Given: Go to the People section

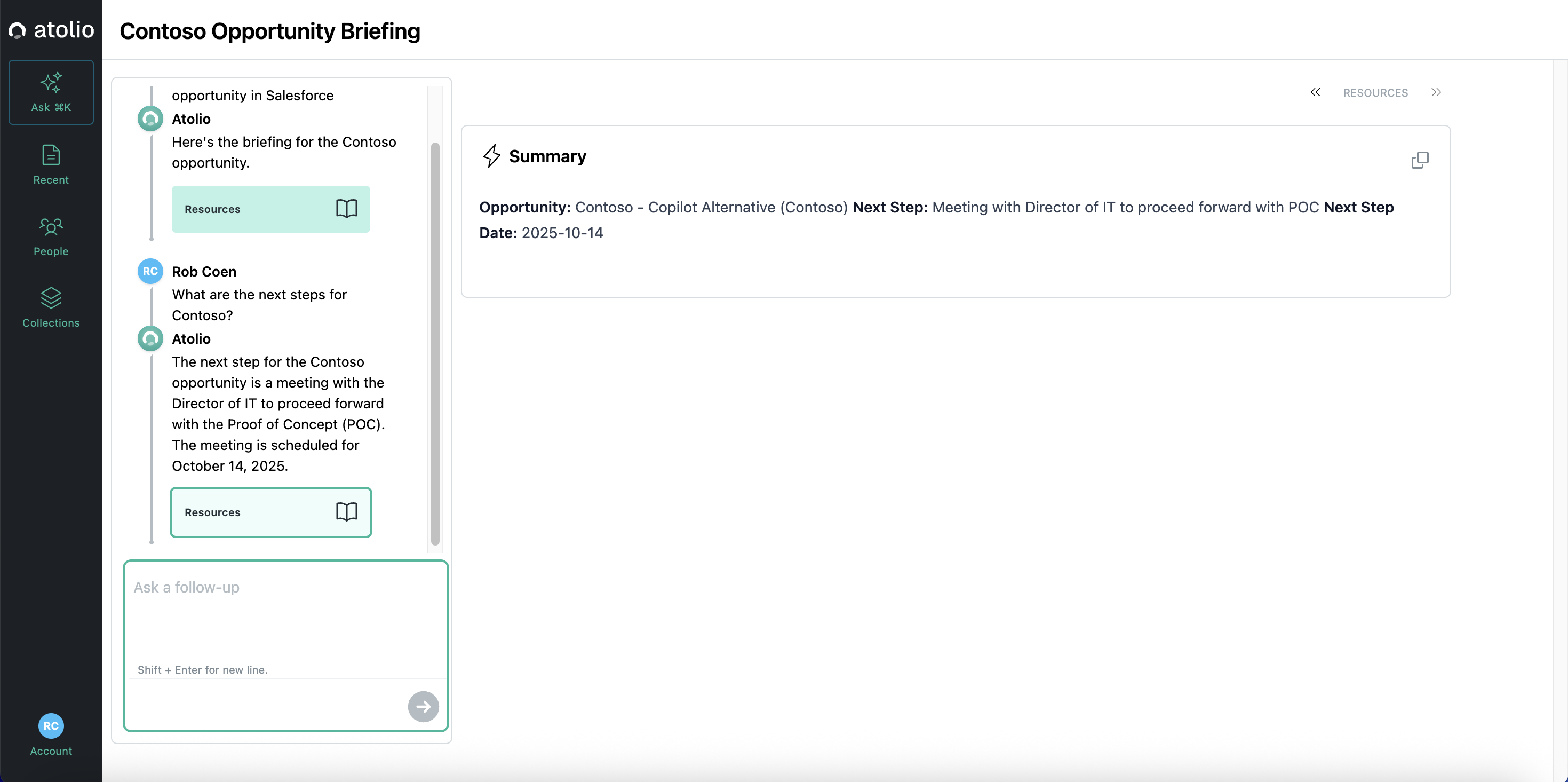Looking at the screenshot, I should pyautogui.click(x=51, y=236).
